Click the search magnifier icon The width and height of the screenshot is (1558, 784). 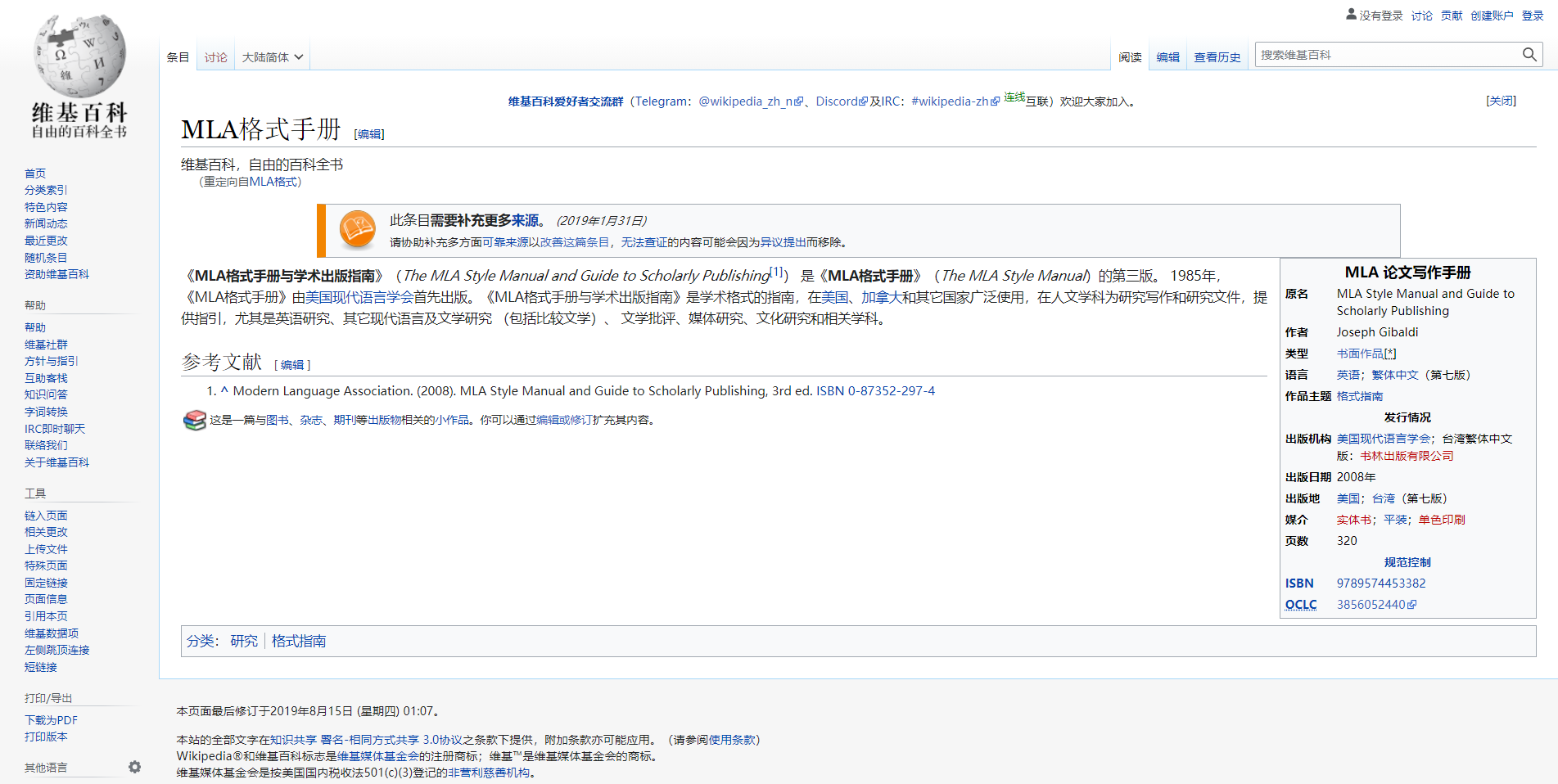click(x=1529, y=54)
